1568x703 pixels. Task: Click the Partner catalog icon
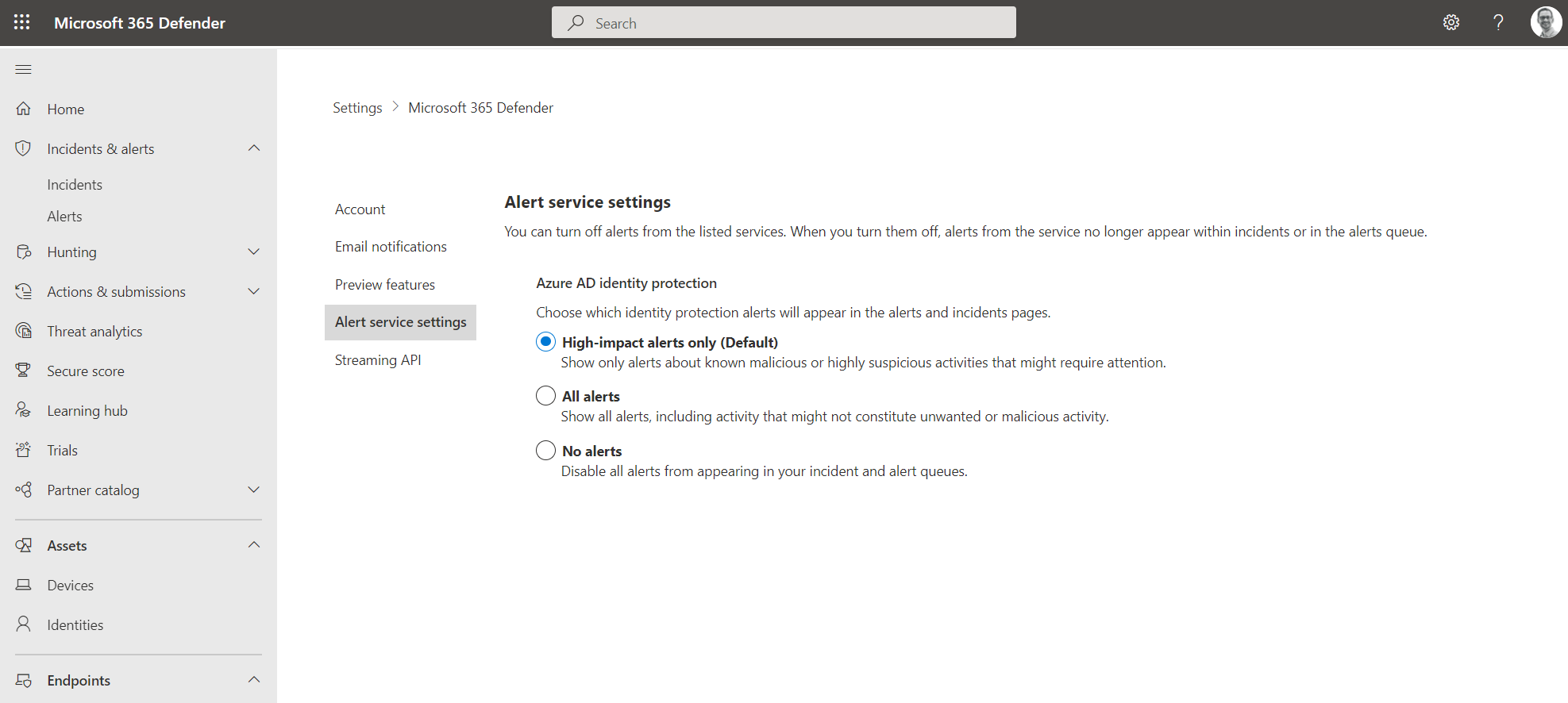(24, 490)
